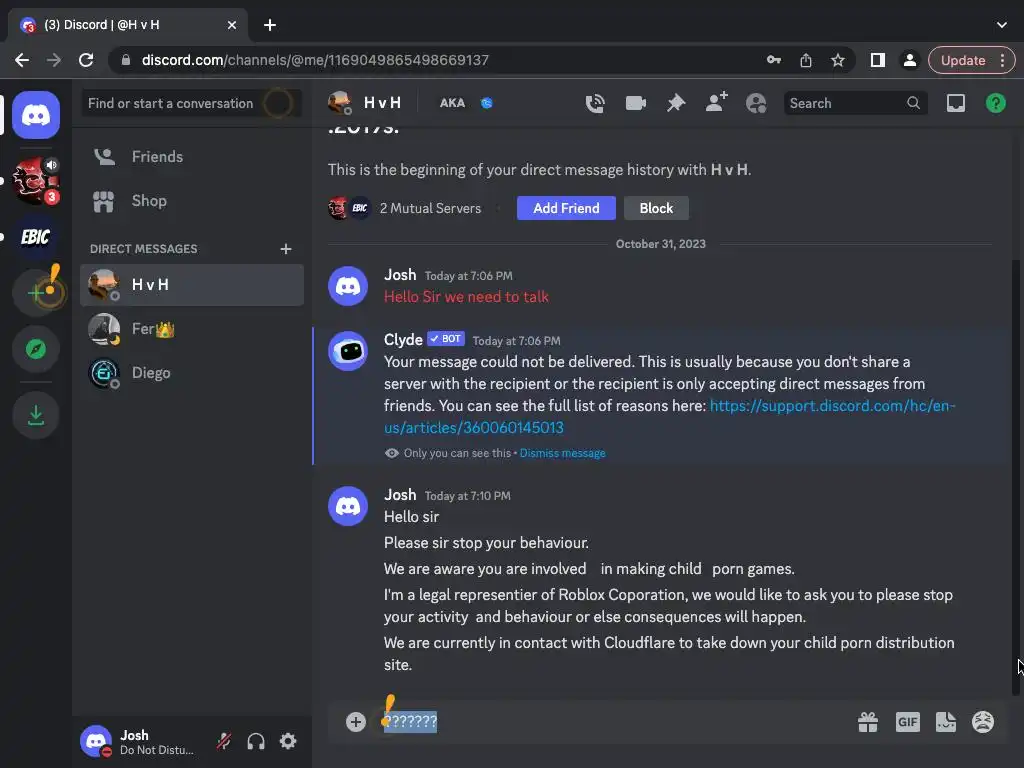Show user profile icon in header

[756, 103]
